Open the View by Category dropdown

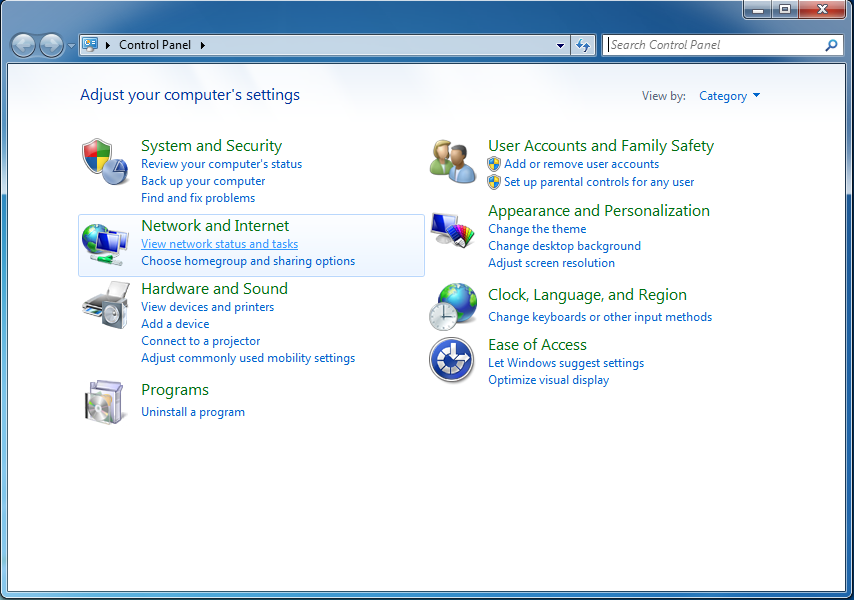coord(729,96)
